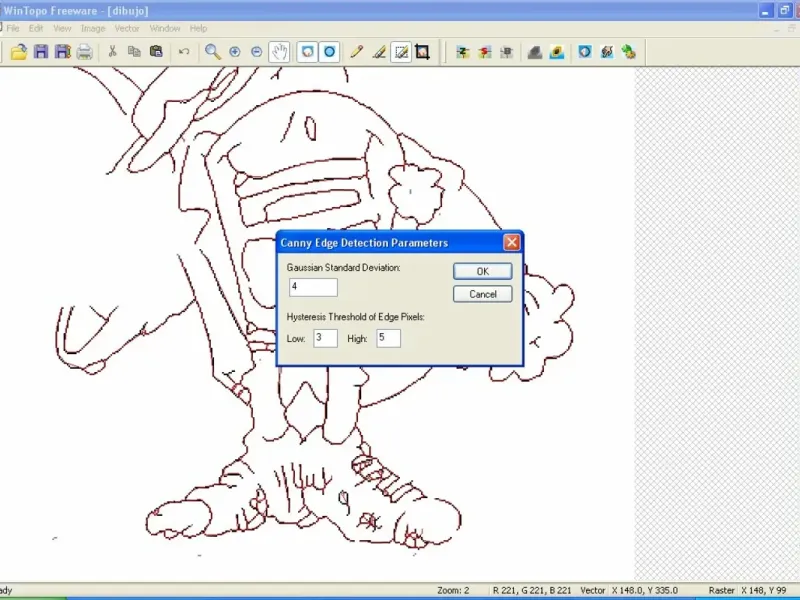800x600 pixels.
Task: Click the yellow-blue image toolbar icon
Action: 557,52
